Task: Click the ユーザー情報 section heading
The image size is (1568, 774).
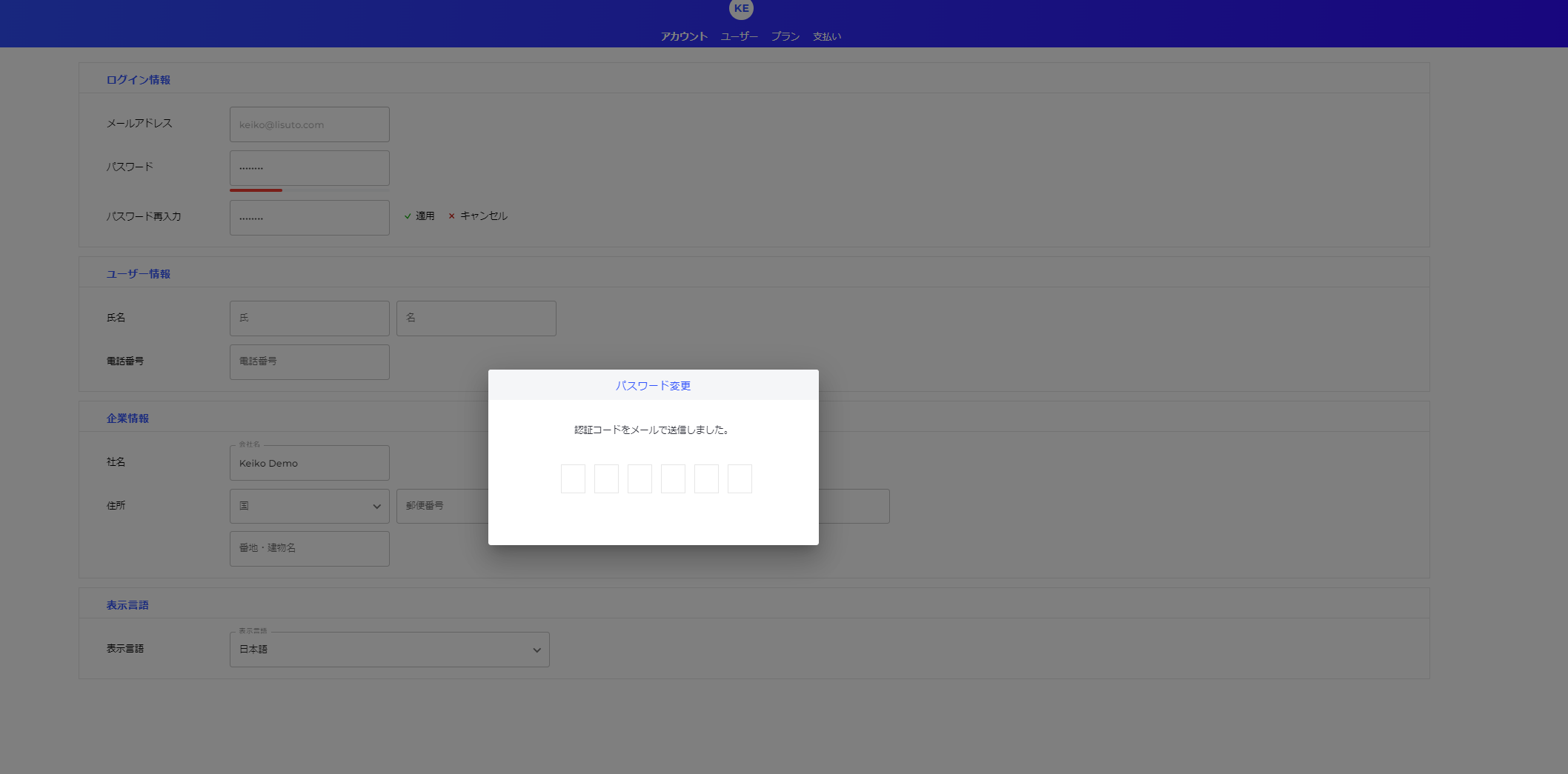Action: point(138,274)
